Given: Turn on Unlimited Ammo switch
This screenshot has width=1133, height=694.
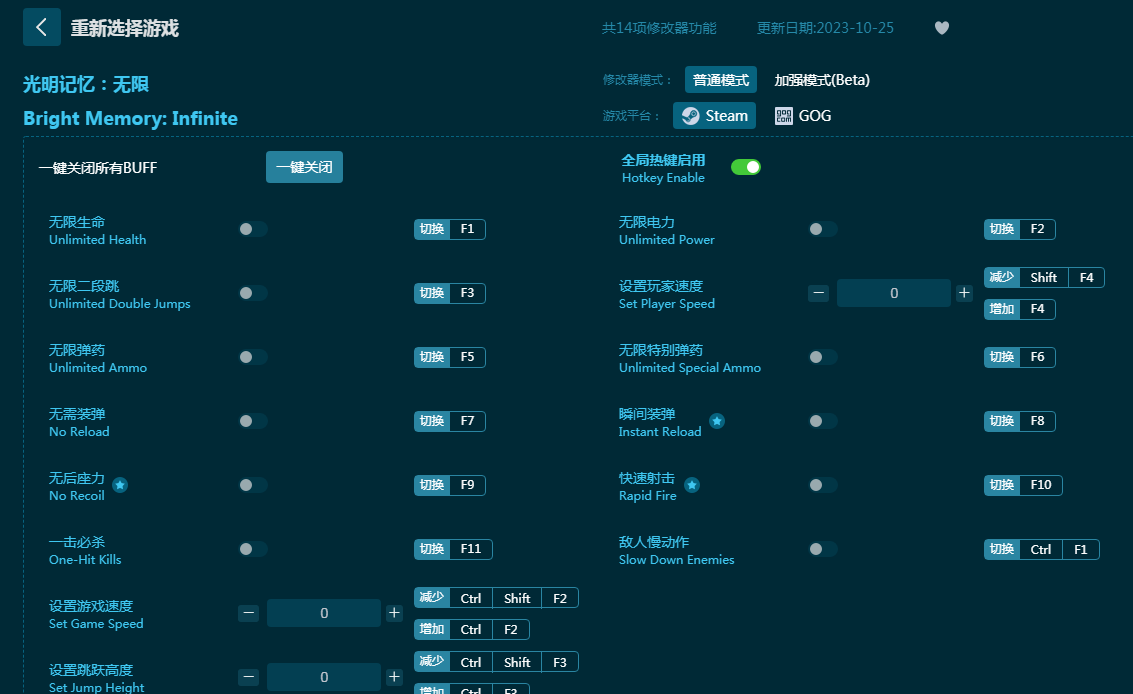Looking at the screenshot, I should (x=253, y=357).
